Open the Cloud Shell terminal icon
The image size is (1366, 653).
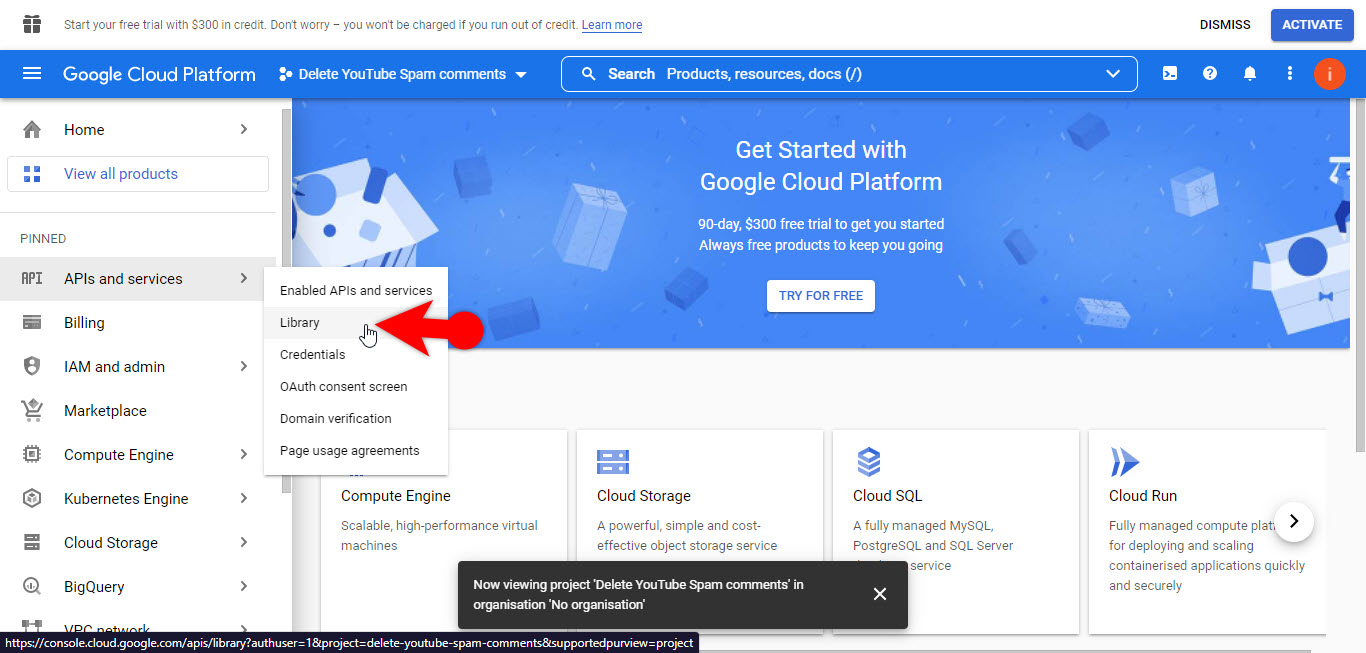tap(1170, 74)
